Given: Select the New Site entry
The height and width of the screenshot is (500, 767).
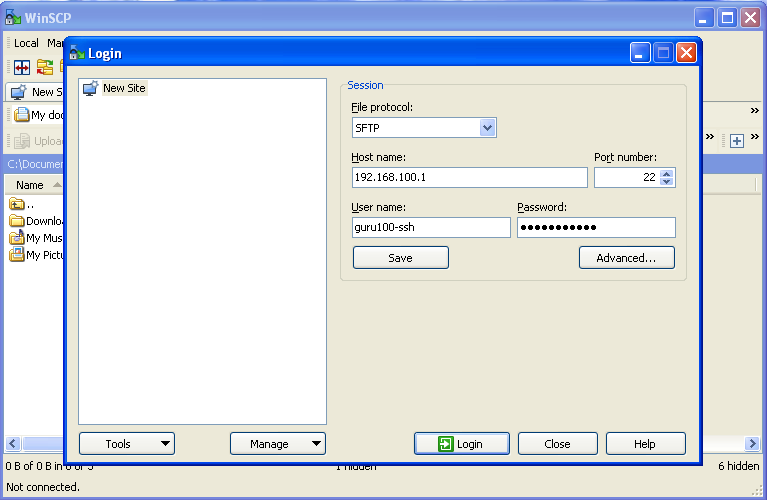Looking at the screenshot, I should click(x=124, y=88).
